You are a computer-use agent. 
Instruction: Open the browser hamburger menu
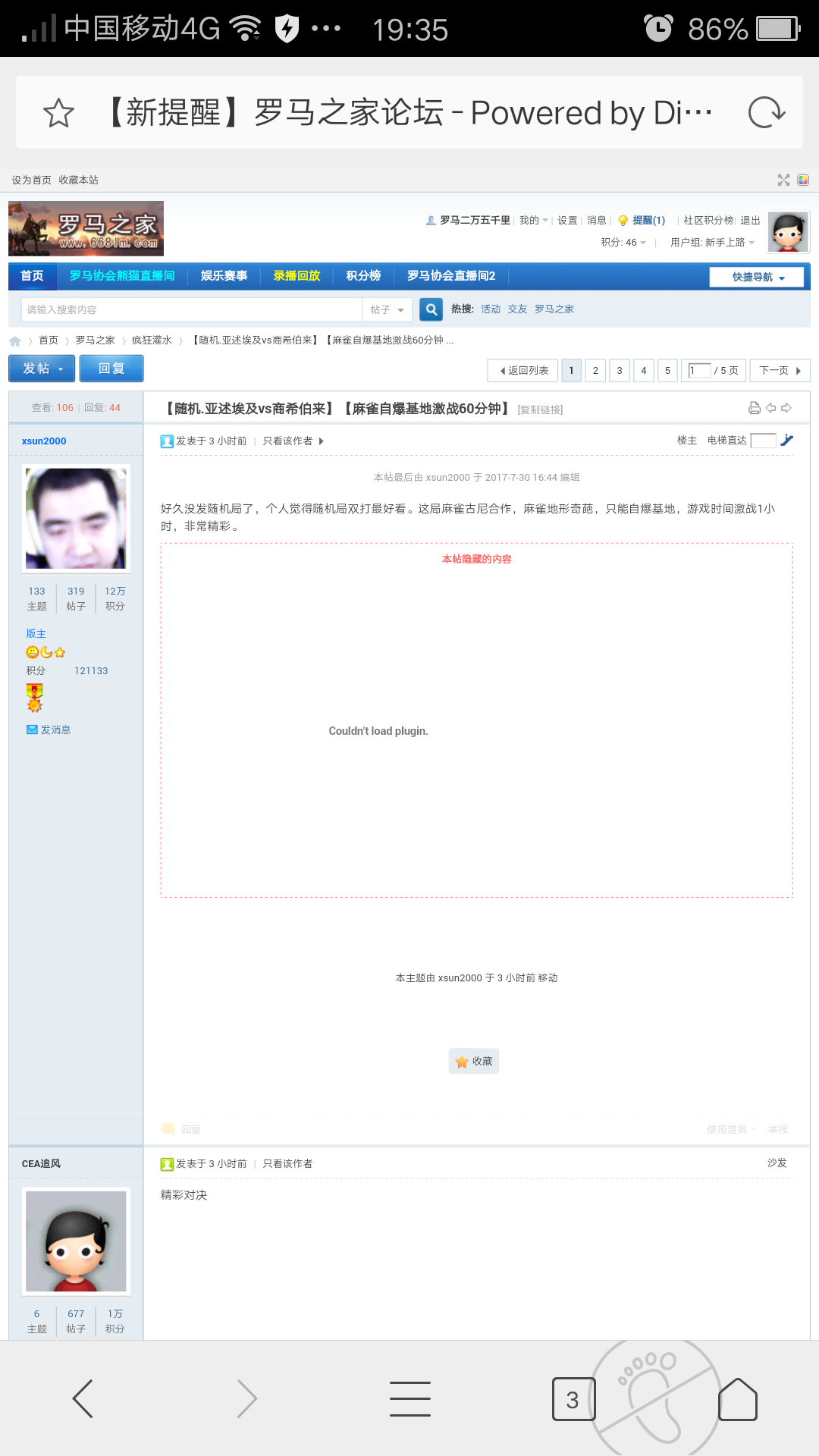pyautogui.click(x=410, y=1398)
